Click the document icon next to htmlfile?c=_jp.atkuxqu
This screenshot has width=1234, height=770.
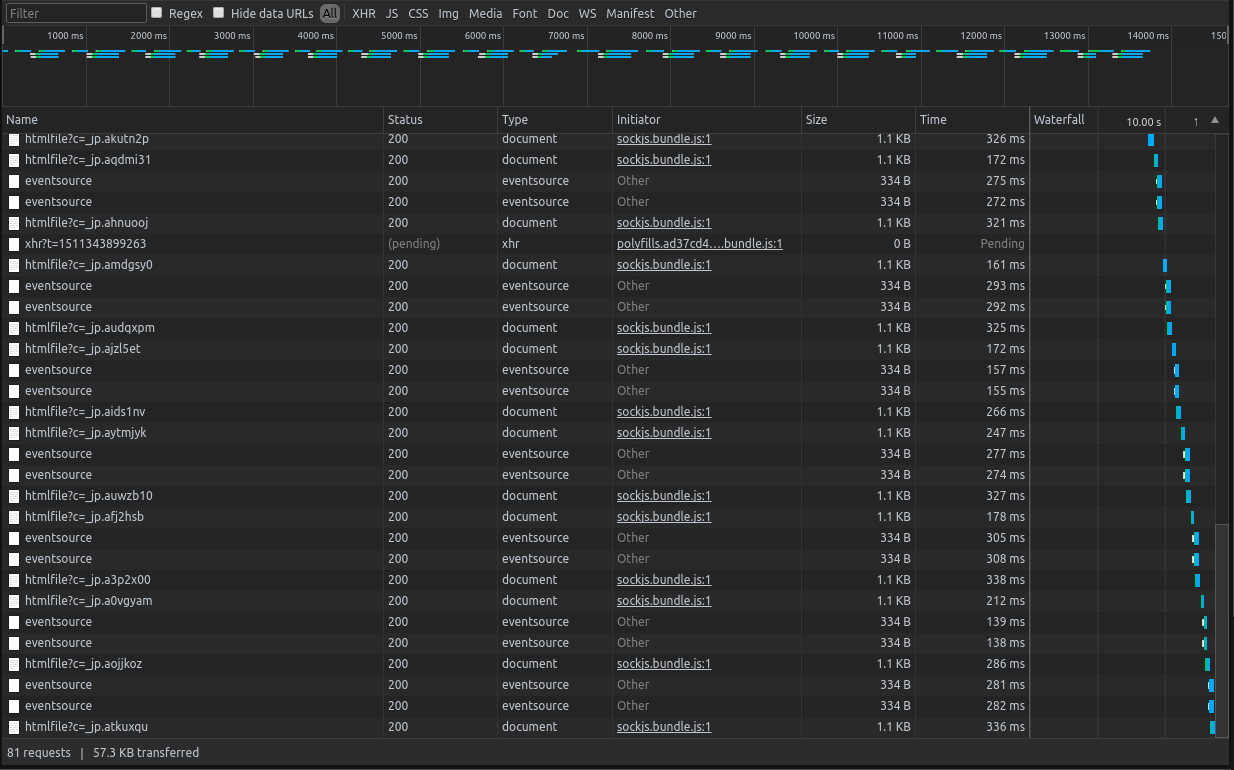pyautogui.click(x=13, y=726)
